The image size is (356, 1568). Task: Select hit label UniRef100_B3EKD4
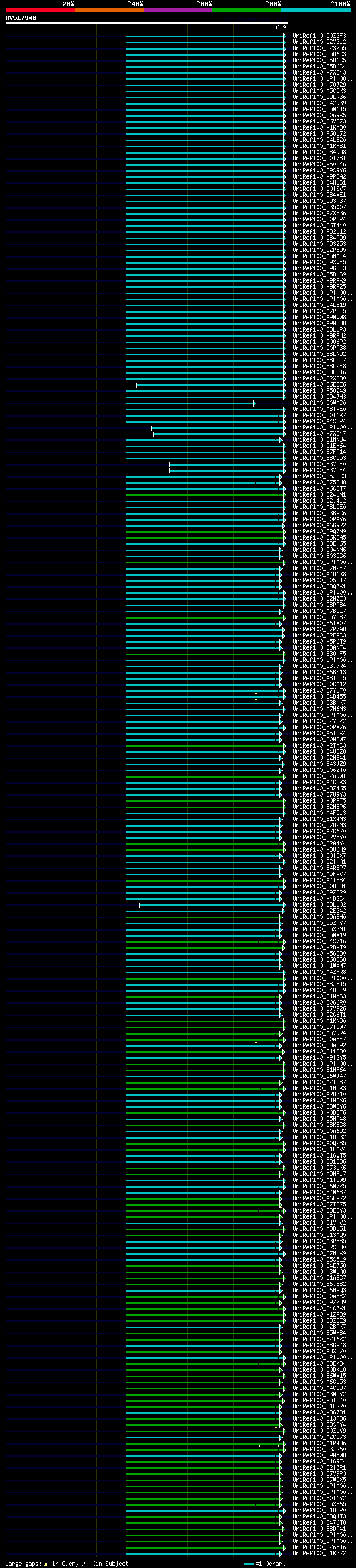pyautogui.click(x=319, y=1363)
